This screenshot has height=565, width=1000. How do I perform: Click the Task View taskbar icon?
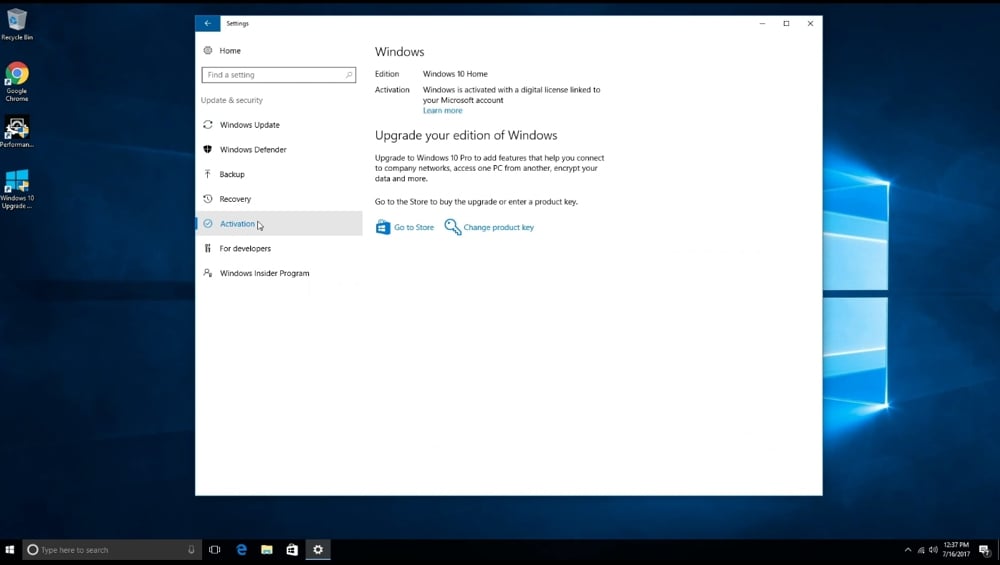[x=214, y=550]
